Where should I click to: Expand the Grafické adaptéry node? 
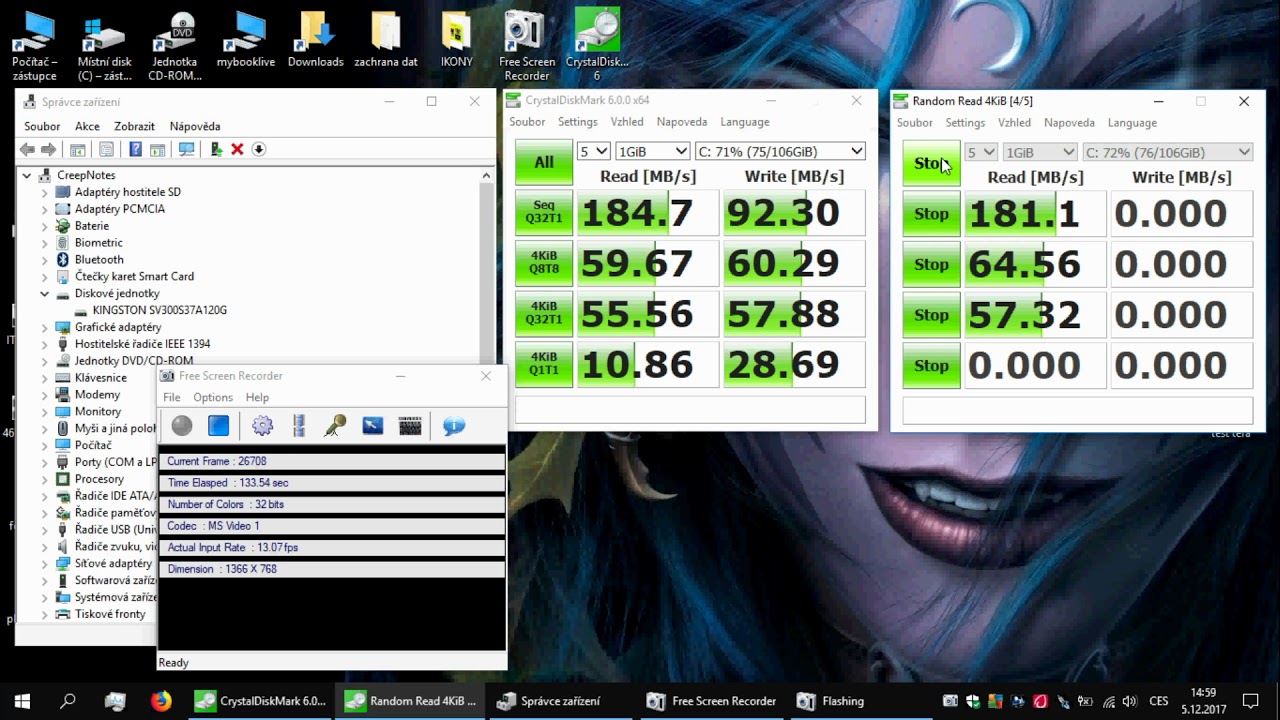[44, 327]
